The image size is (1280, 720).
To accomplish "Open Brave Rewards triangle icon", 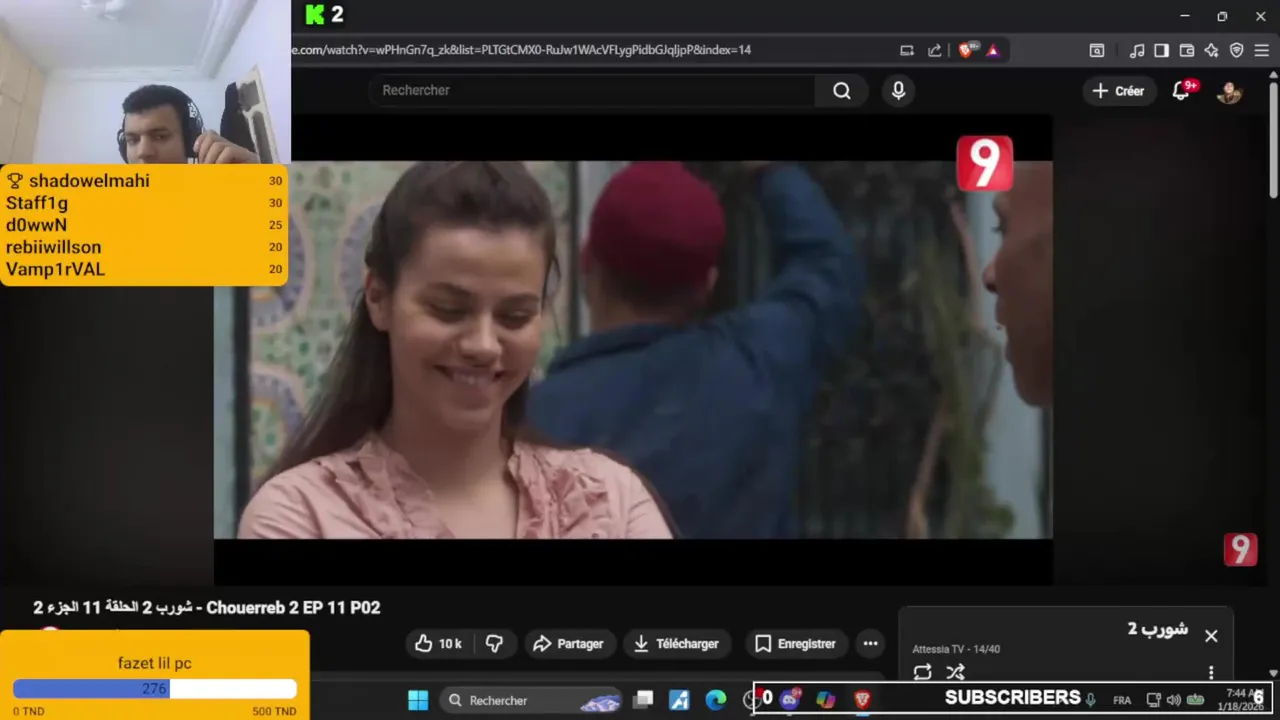I will pos(993,50).
